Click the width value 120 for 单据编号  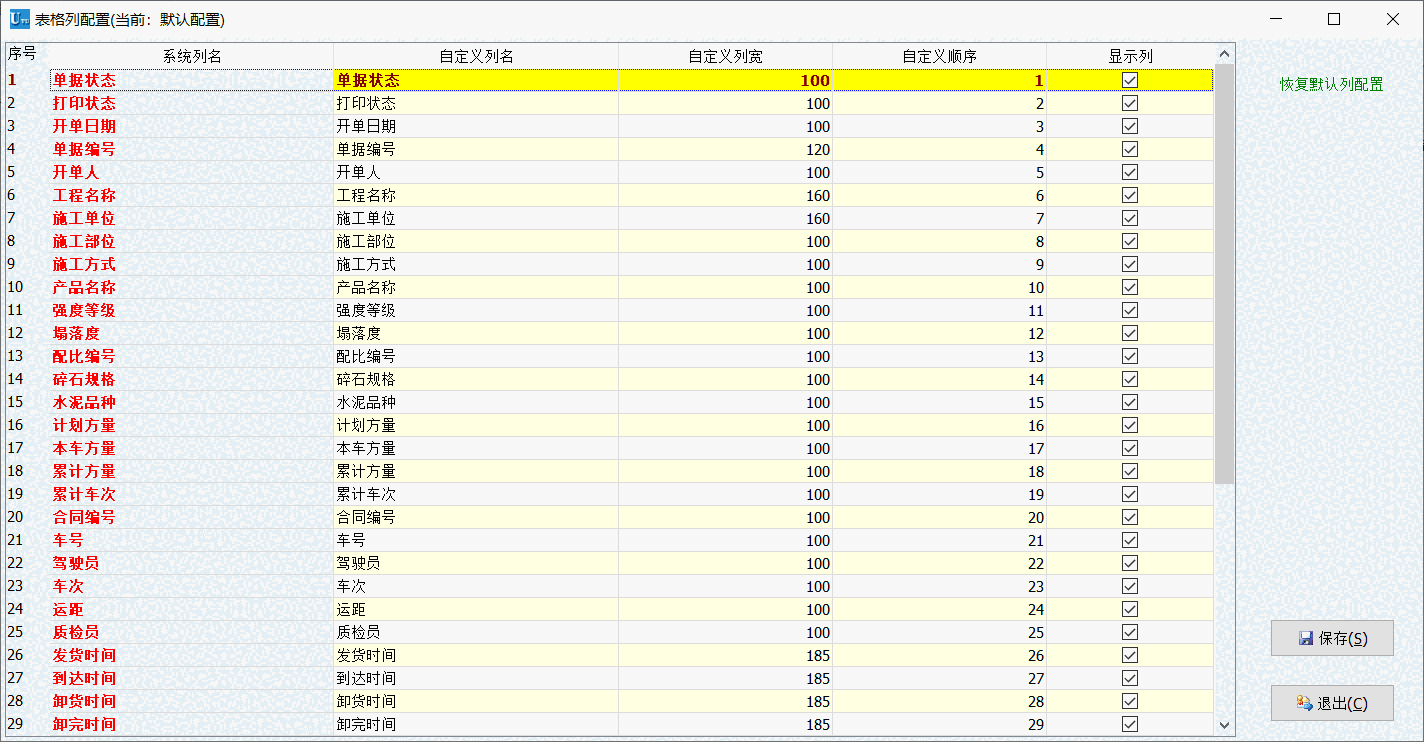pos(725,149)
